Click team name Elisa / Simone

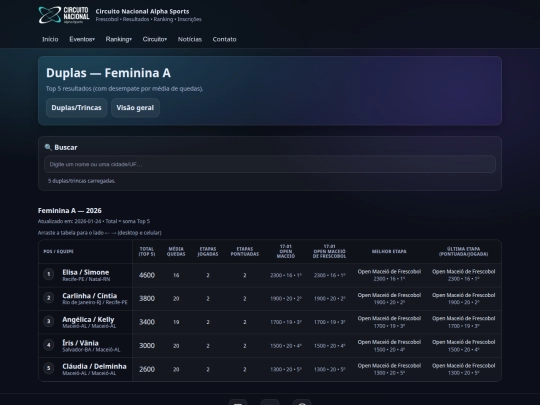[x=85, y=272]
